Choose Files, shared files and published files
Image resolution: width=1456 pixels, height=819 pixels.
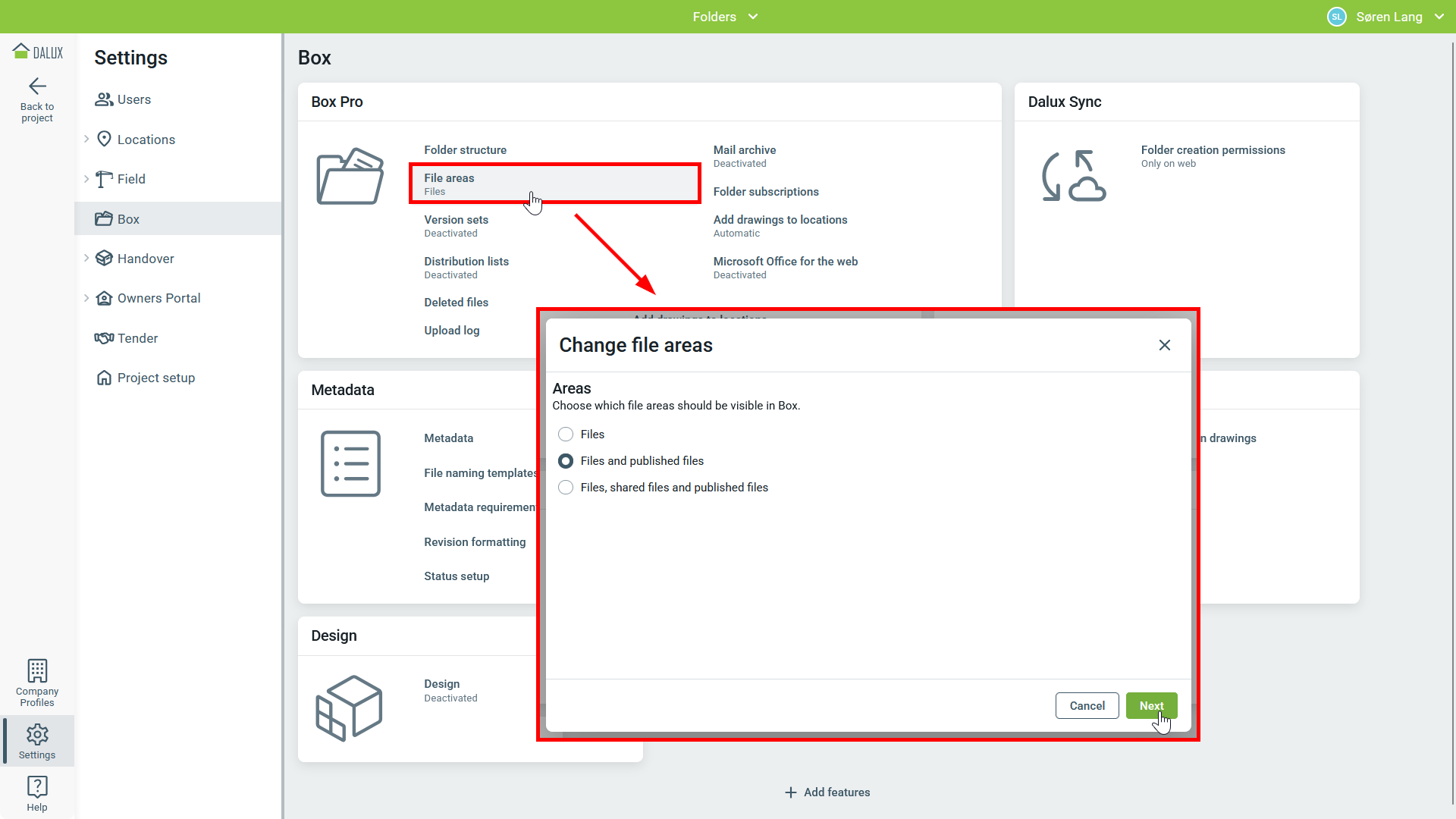[566, 488]
